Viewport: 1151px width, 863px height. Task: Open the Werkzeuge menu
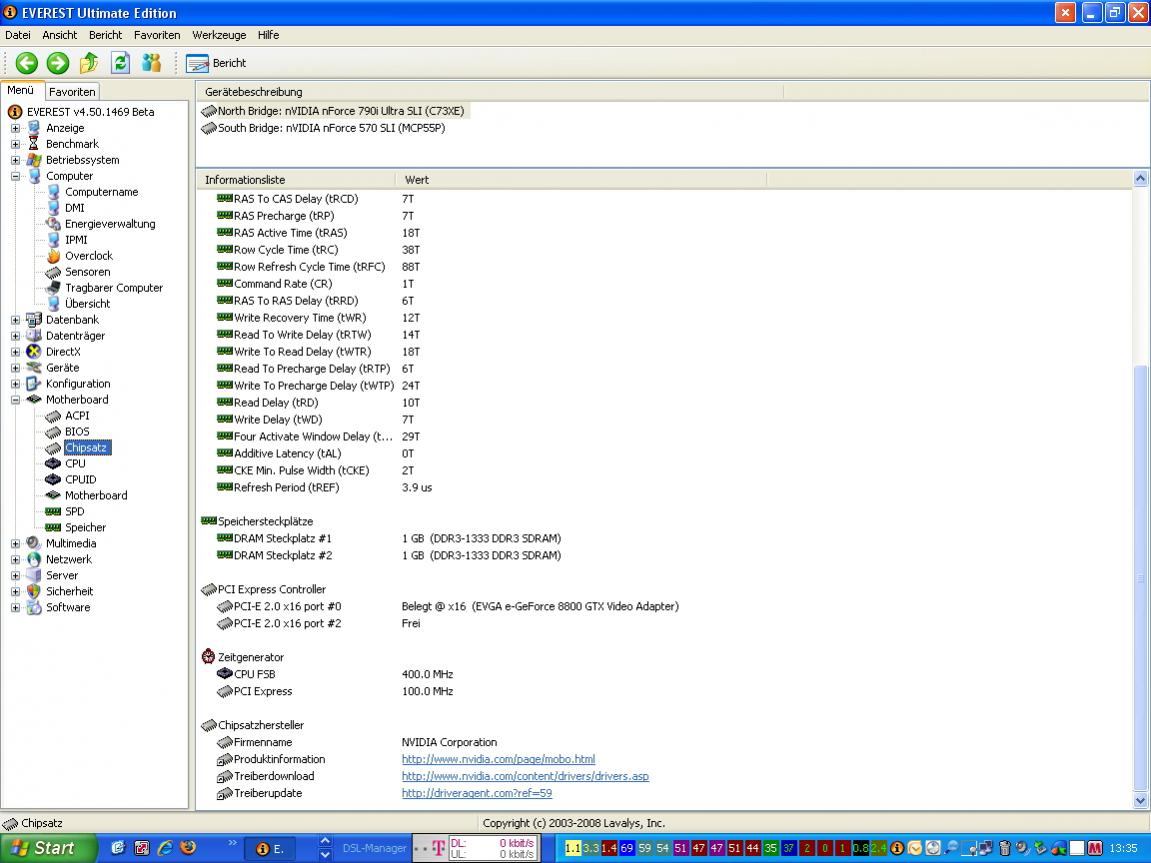point(219,34)
